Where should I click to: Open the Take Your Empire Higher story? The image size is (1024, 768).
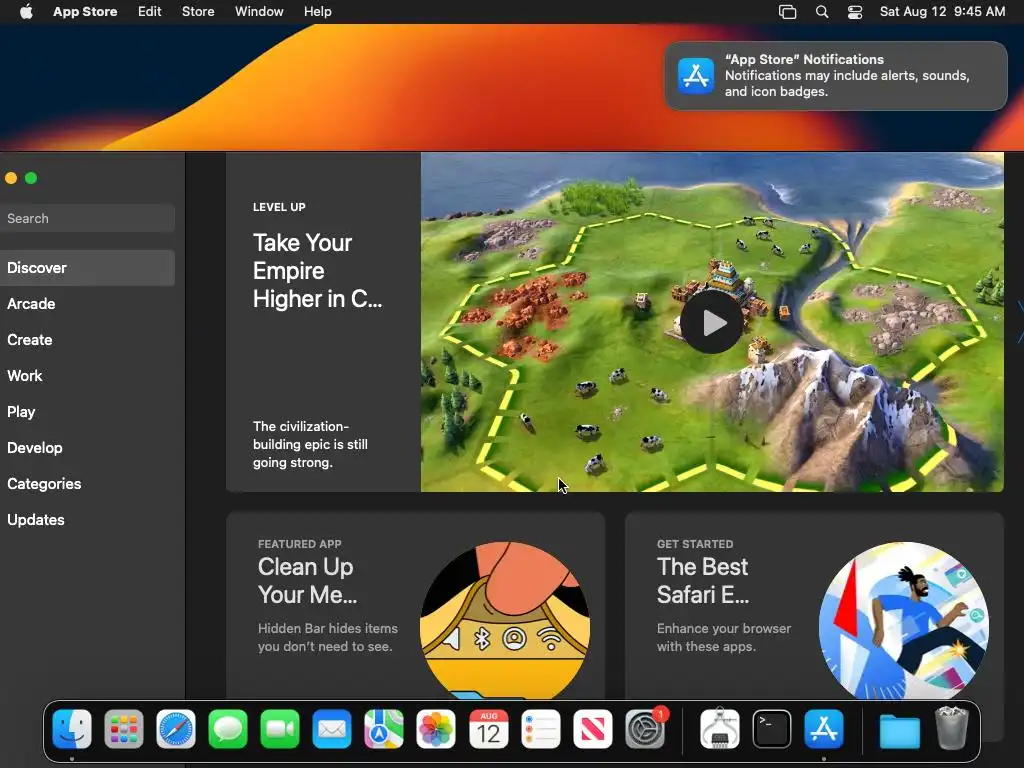(x=317, y=271)
